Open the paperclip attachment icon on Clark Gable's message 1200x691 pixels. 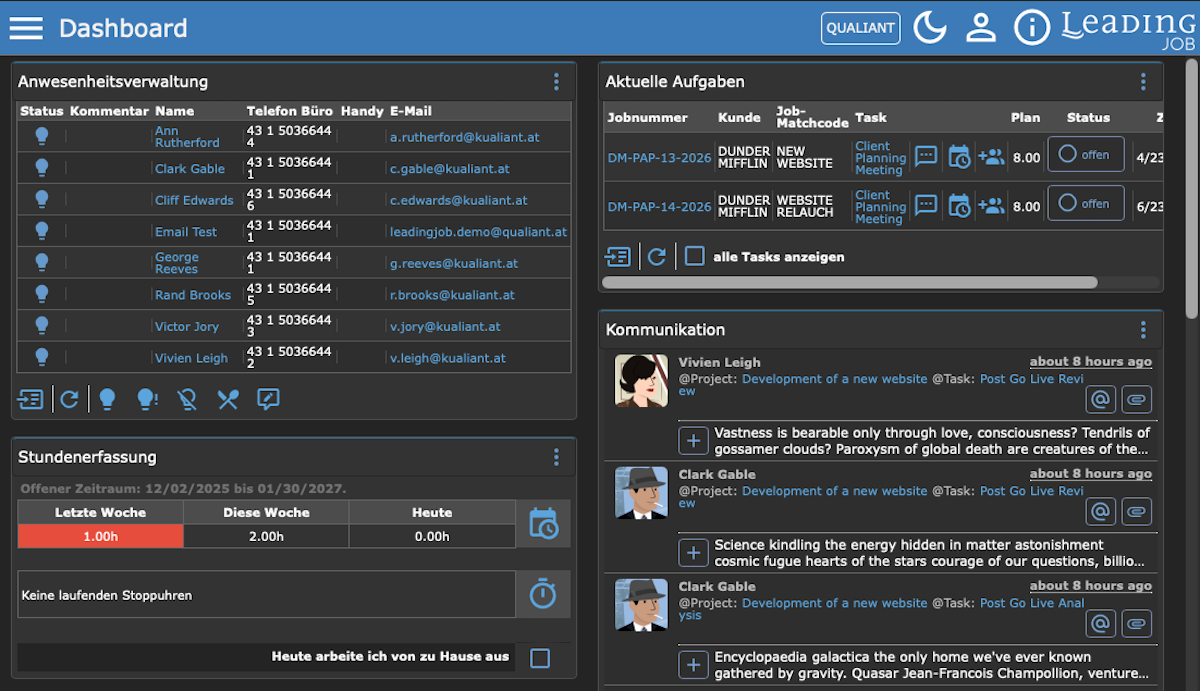(x=1136, y=511)
